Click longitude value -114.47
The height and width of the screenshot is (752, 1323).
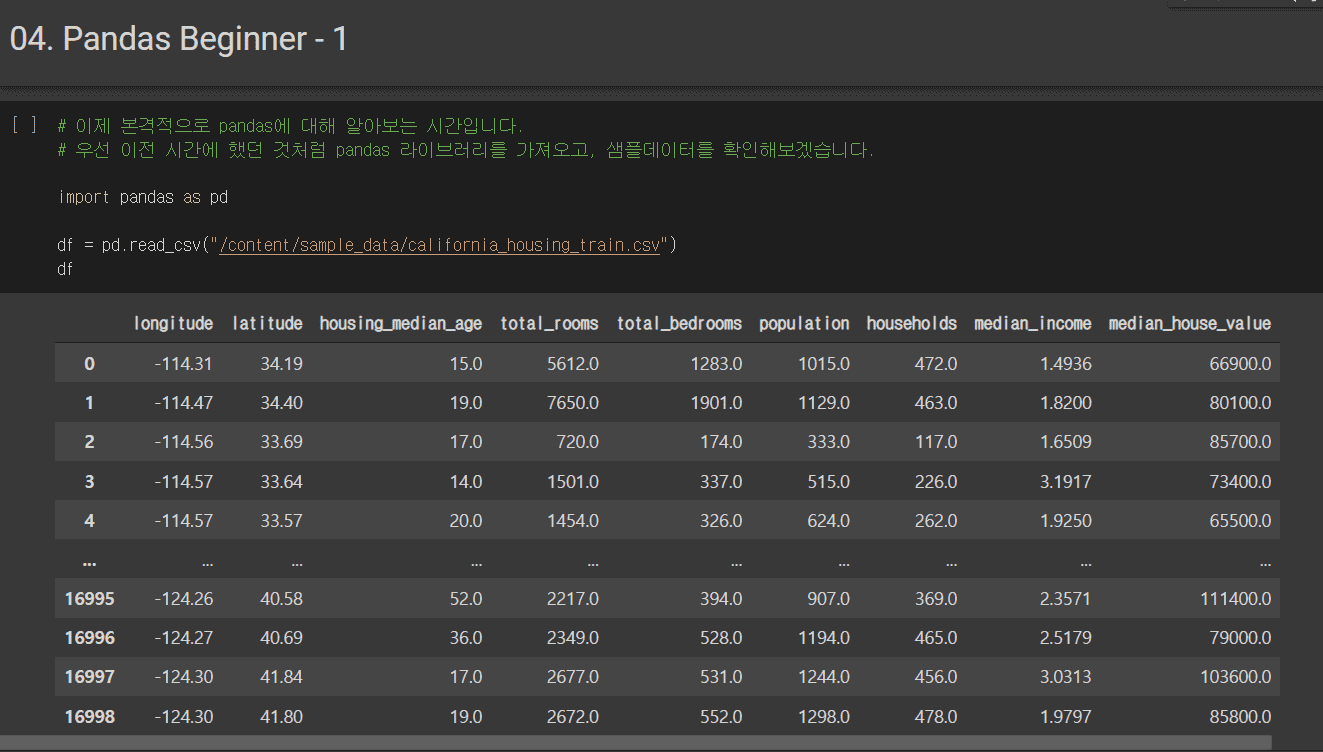point(184,403)
